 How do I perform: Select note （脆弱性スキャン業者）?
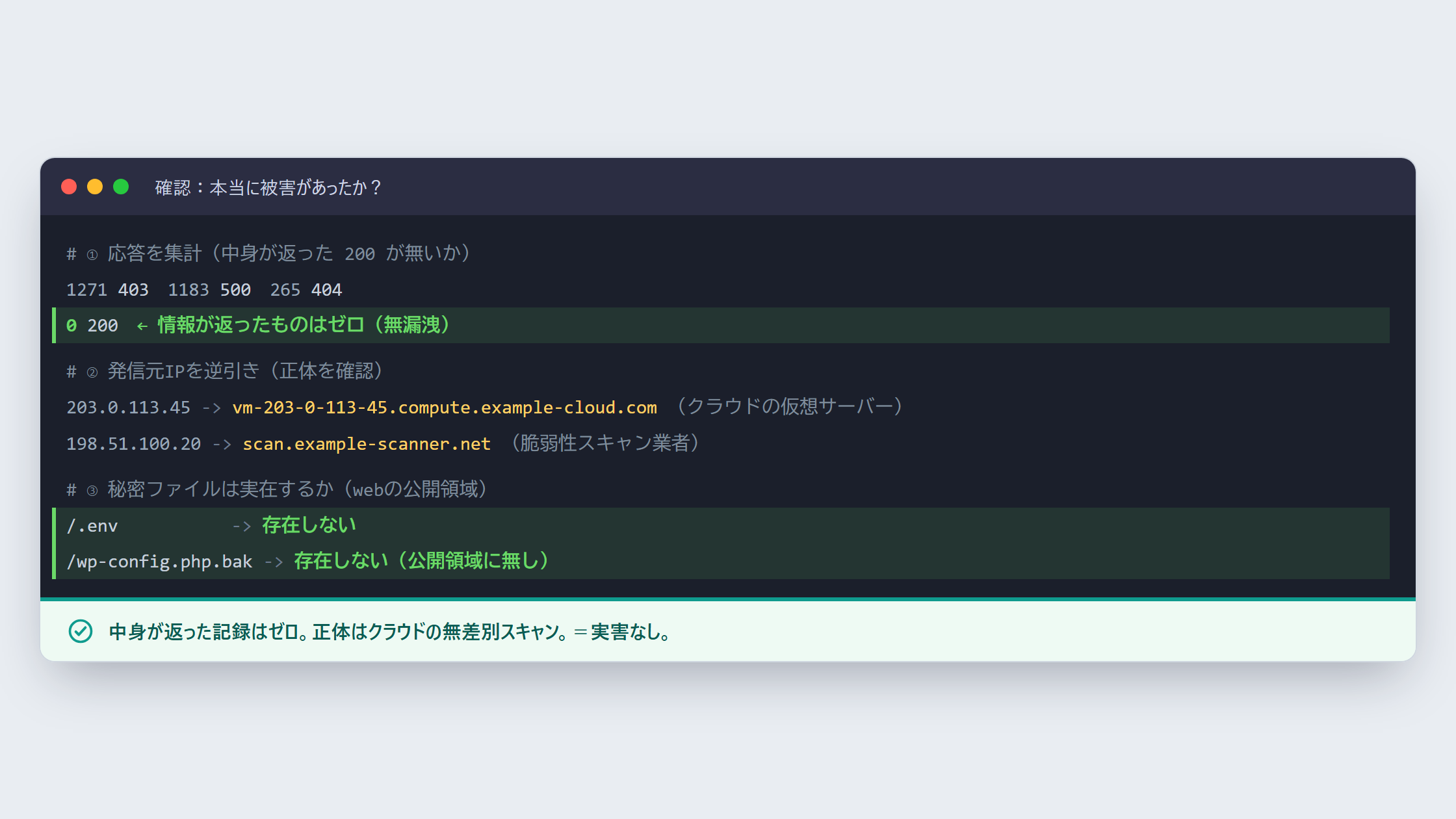click(x=604, y=443)
